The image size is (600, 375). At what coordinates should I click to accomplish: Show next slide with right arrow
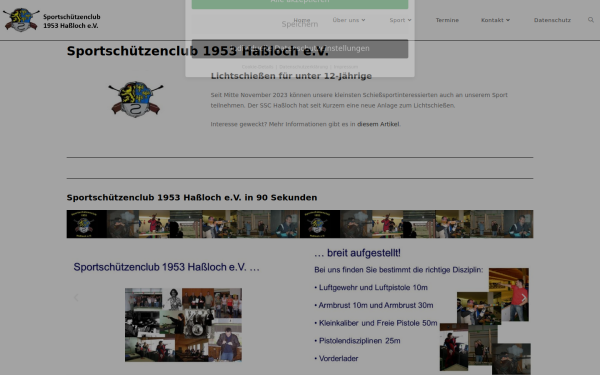click(523, 297)
